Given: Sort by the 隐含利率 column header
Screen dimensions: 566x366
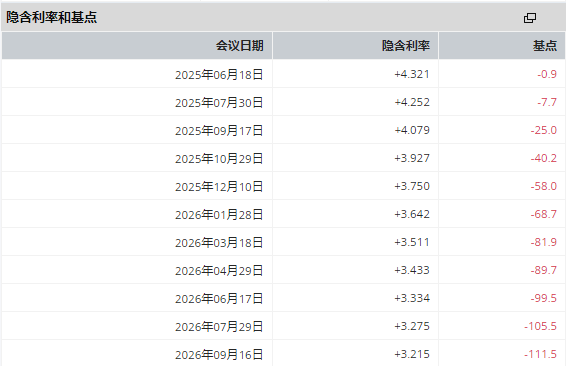Looking at the screenshot, I should click(356, 45).
